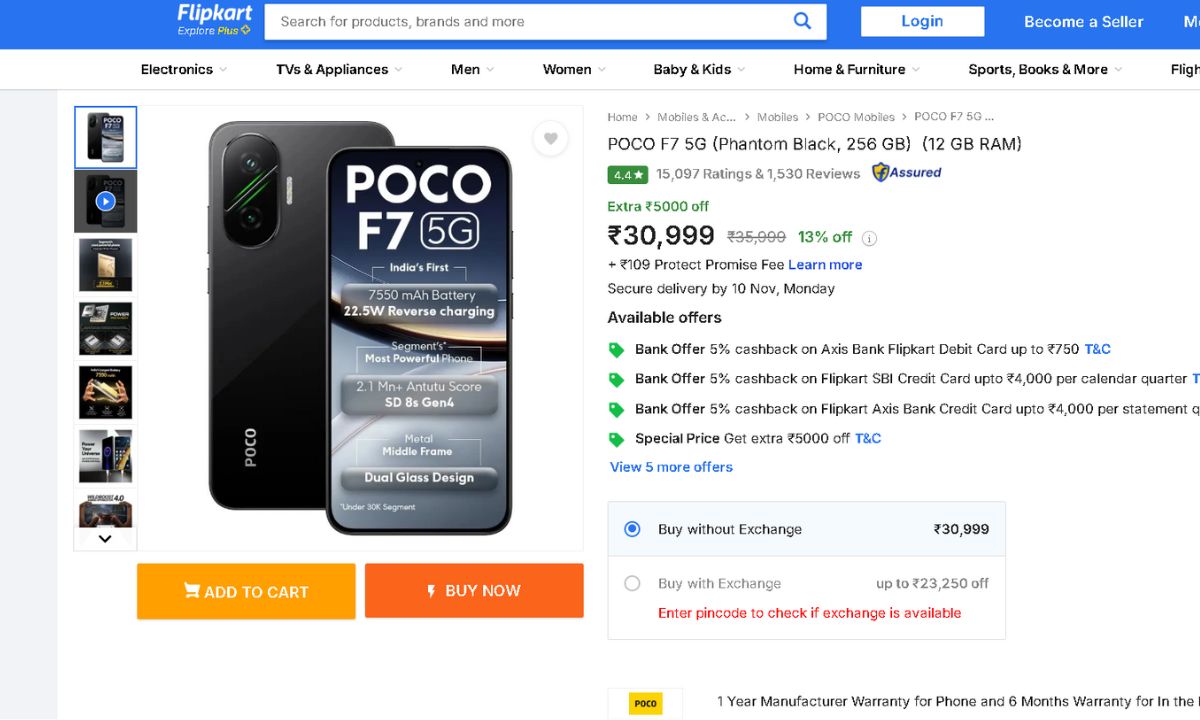Click the BUY NOW button

[474, 591]
